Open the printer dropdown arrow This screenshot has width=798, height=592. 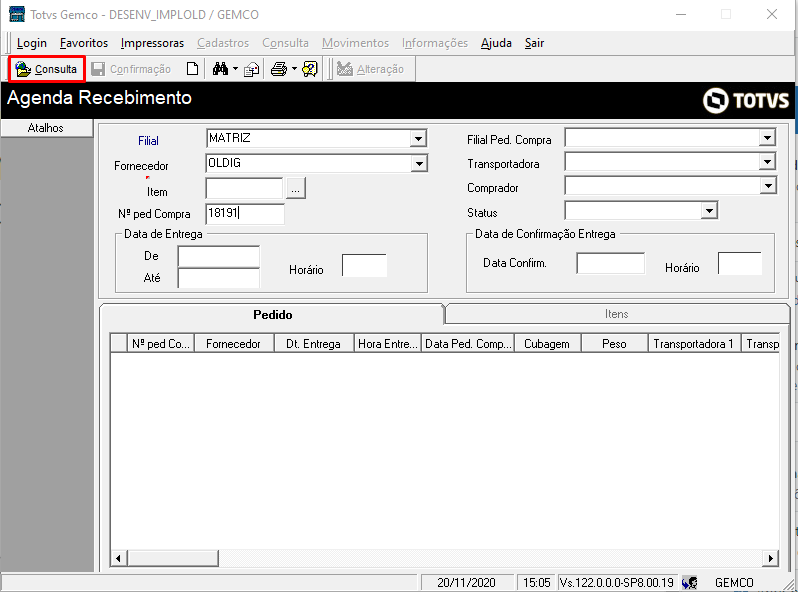[x=294, y=69]
